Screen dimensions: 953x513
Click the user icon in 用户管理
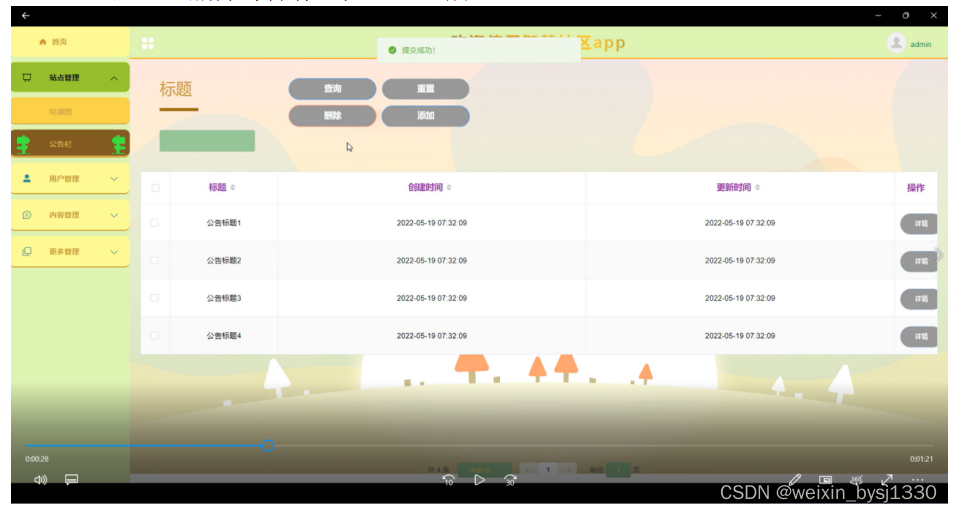[x=27, y=179]
